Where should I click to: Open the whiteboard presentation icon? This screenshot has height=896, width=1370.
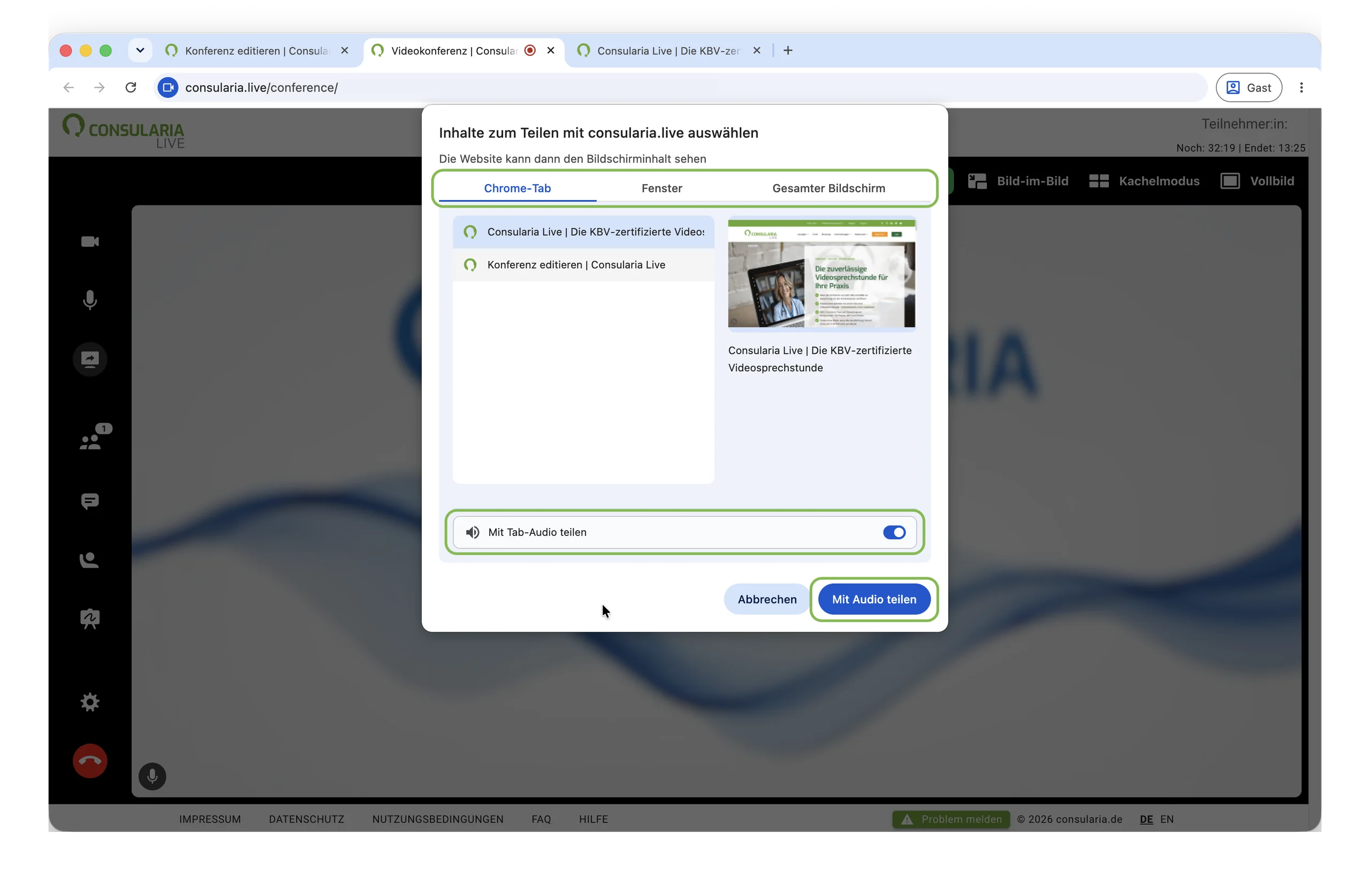click(x=90, y=618)
